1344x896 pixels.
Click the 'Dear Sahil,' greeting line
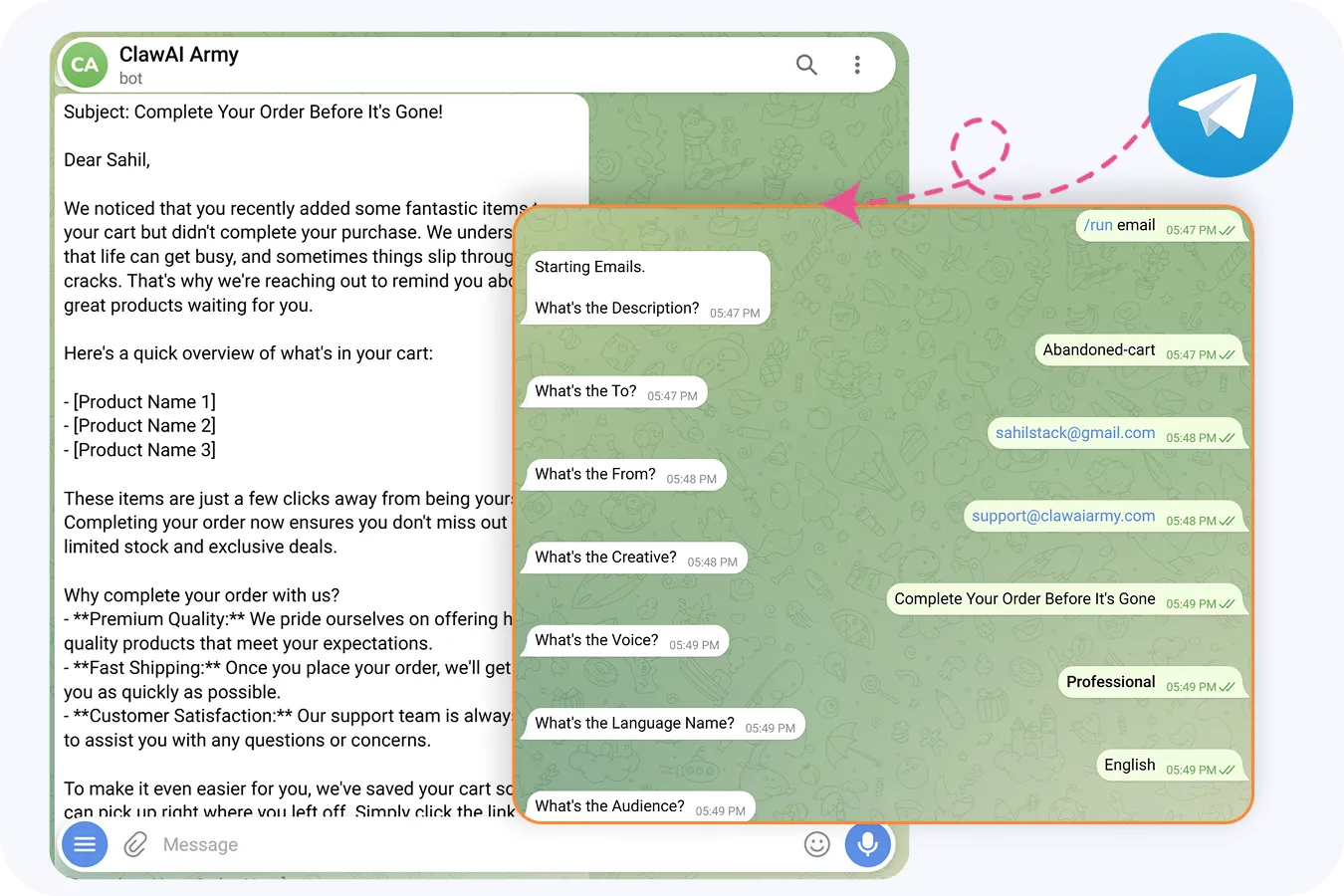click(107, 160)
